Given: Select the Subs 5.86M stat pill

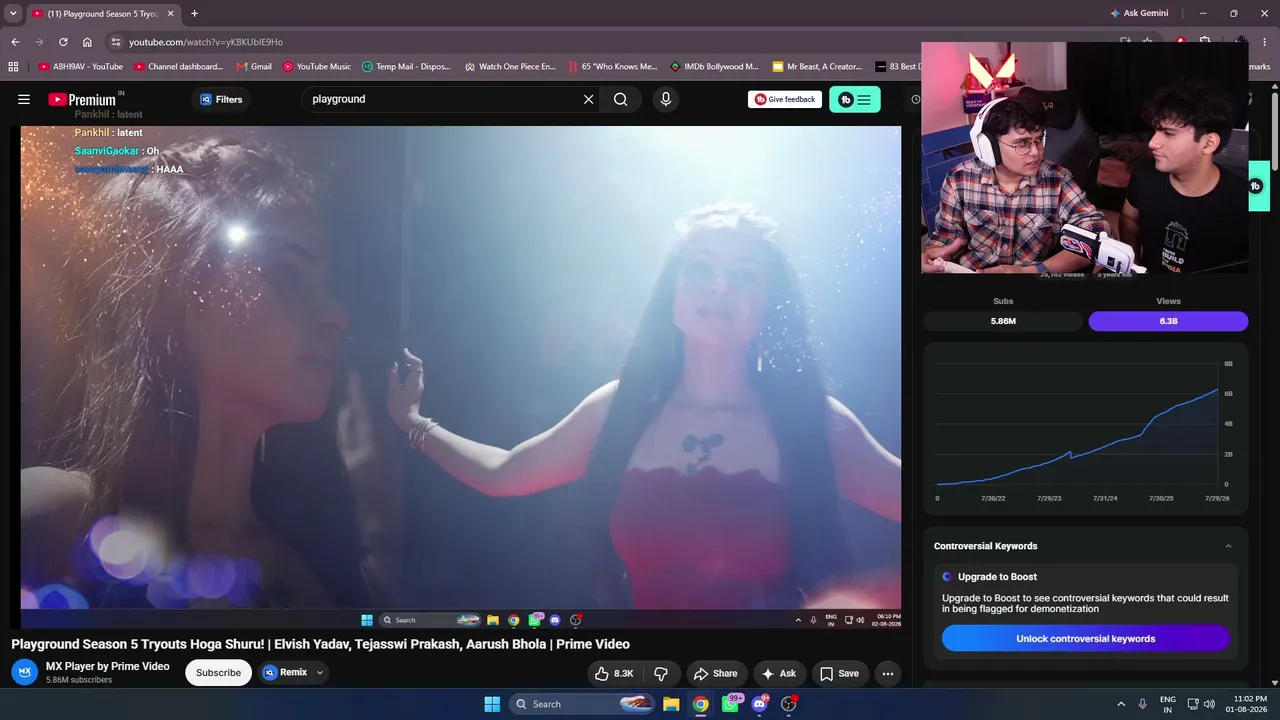Looking at the screenshot, I should click(x=1003, y=321).
